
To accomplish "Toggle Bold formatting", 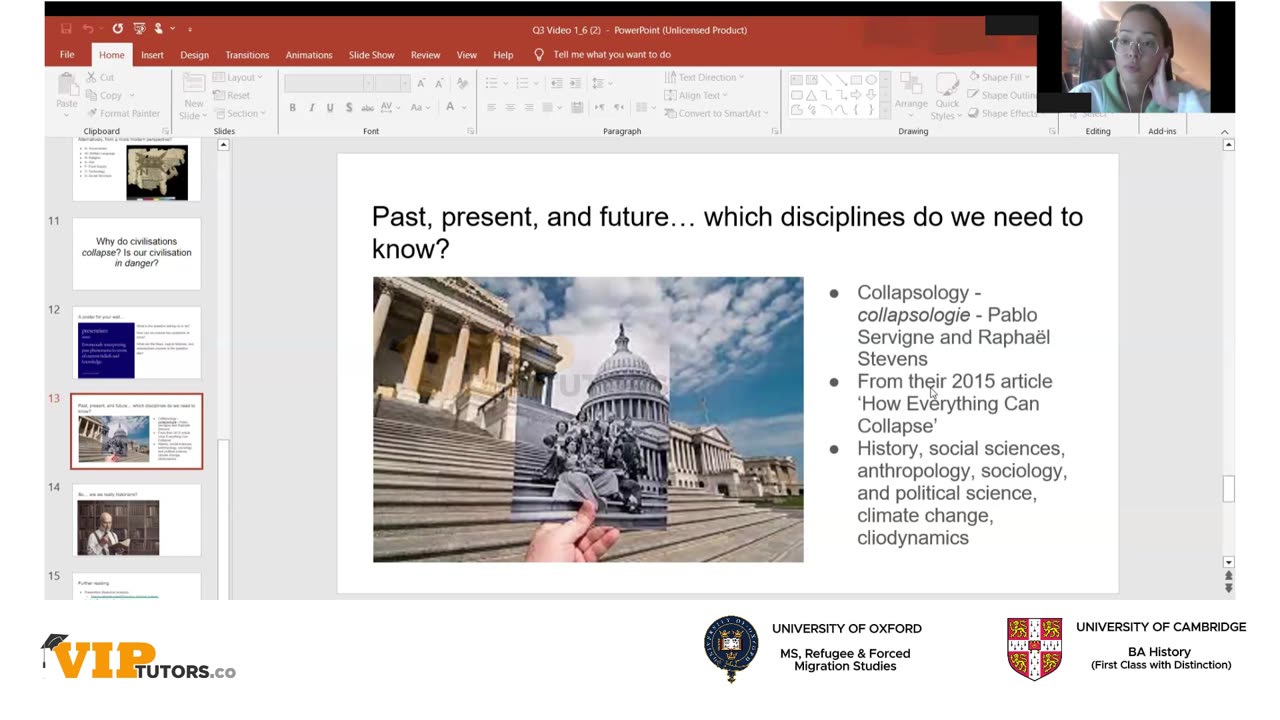I will (292, 107).
